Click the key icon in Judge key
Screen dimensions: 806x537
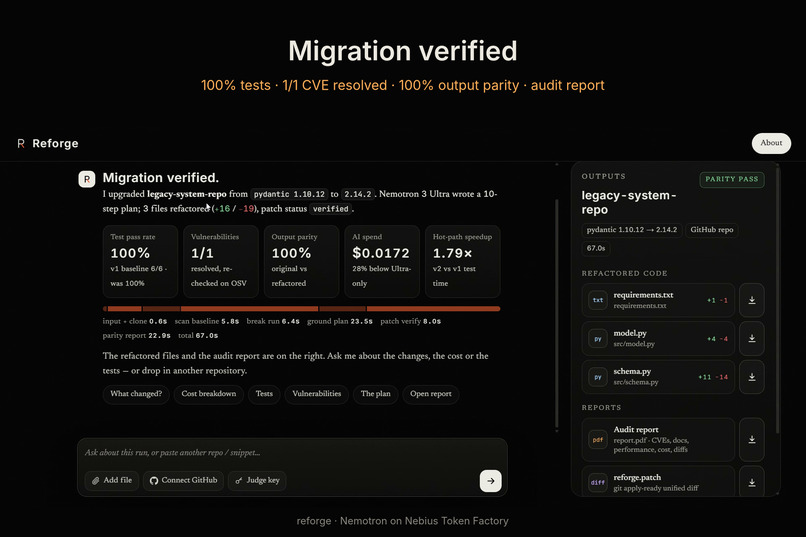point(239,480)
